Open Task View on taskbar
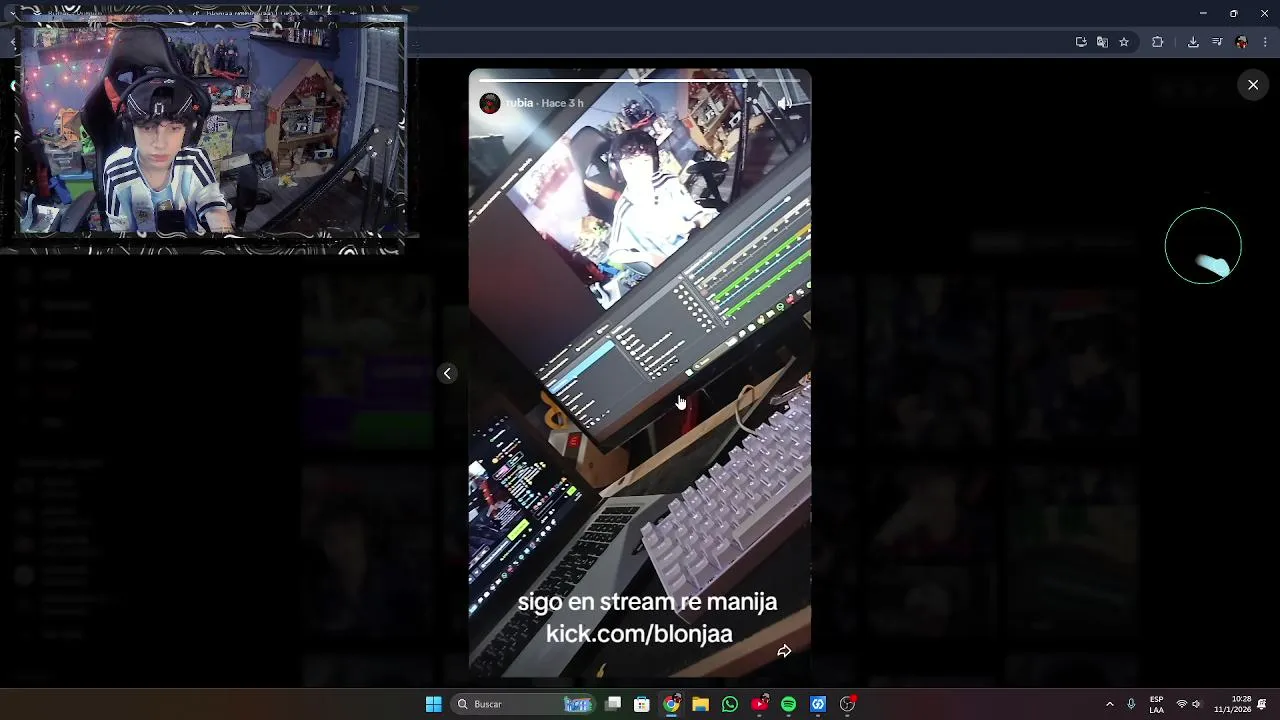This screenshot has width=1280, height=720. pyautogui.click(x=613, y=704)
